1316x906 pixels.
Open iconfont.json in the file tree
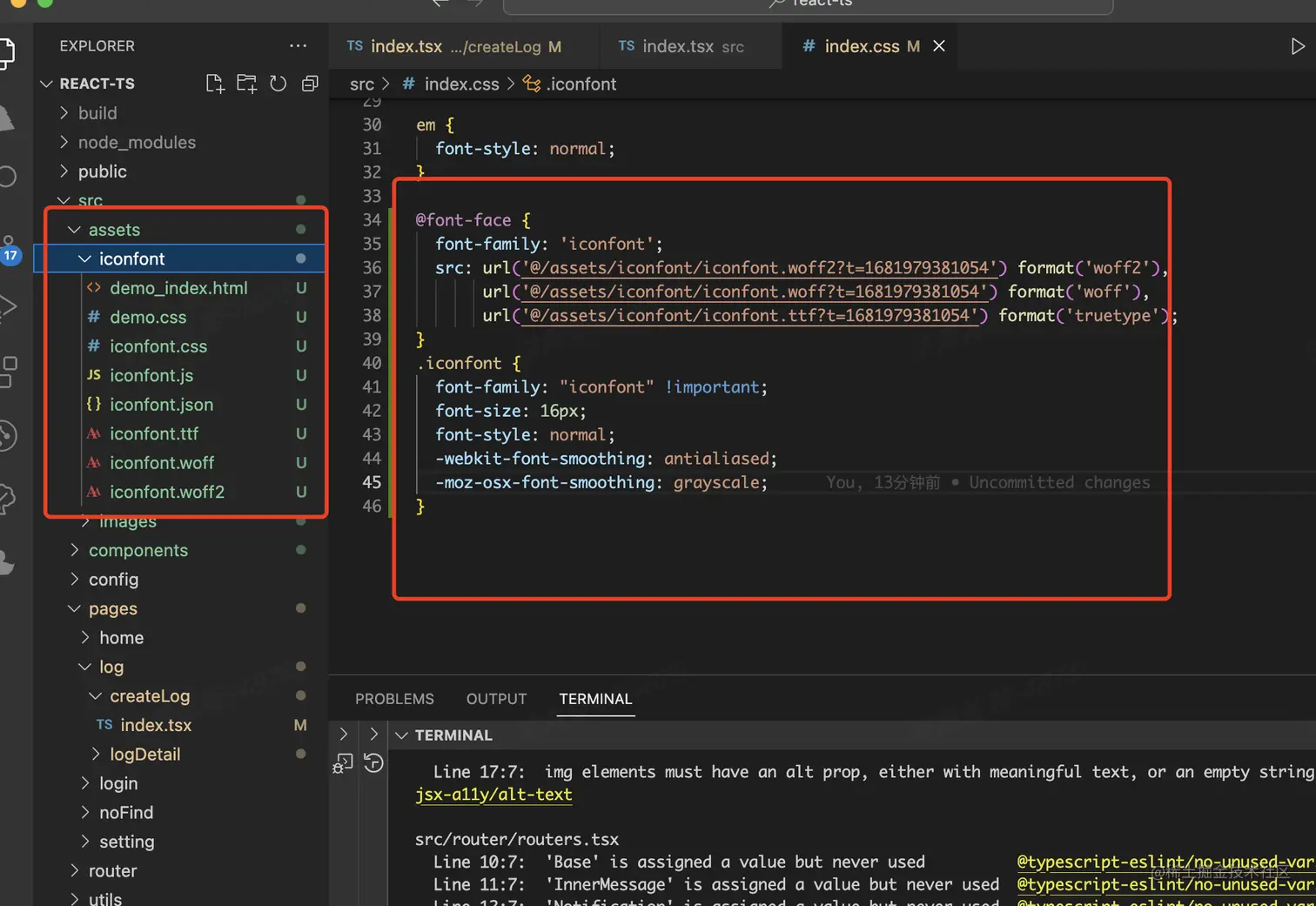point(161,405)
